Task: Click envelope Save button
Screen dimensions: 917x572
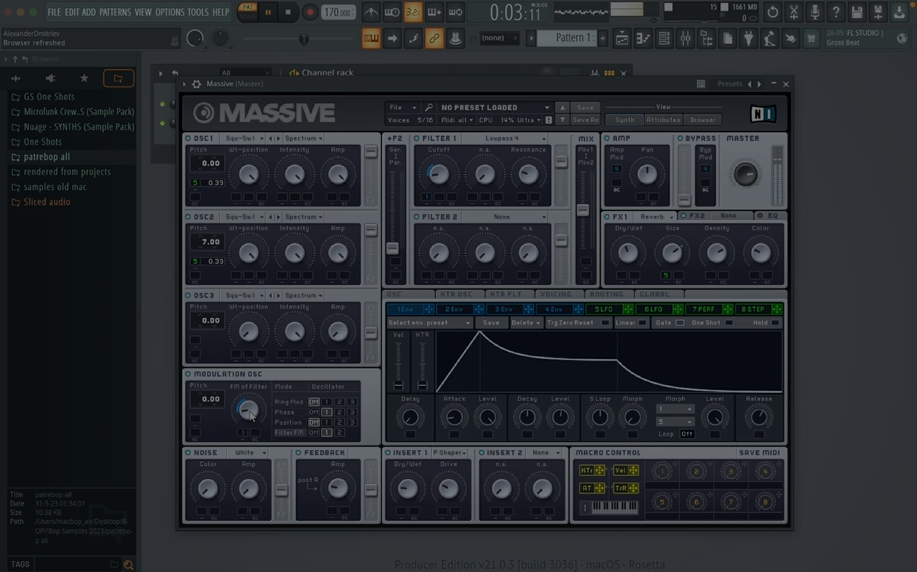Action: pyautogui.click(x=491, y=323)
